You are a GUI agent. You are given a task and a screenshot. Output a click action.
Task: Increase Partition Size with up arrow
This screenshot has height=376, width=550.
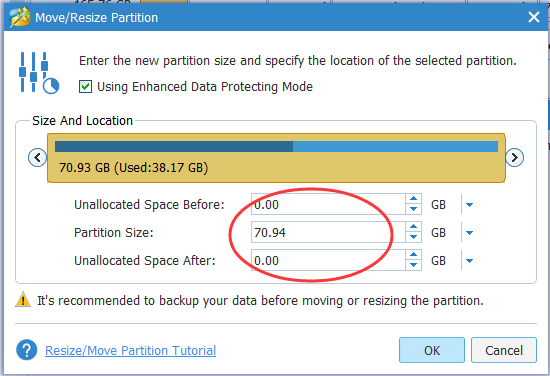click(x=413, y=227)
